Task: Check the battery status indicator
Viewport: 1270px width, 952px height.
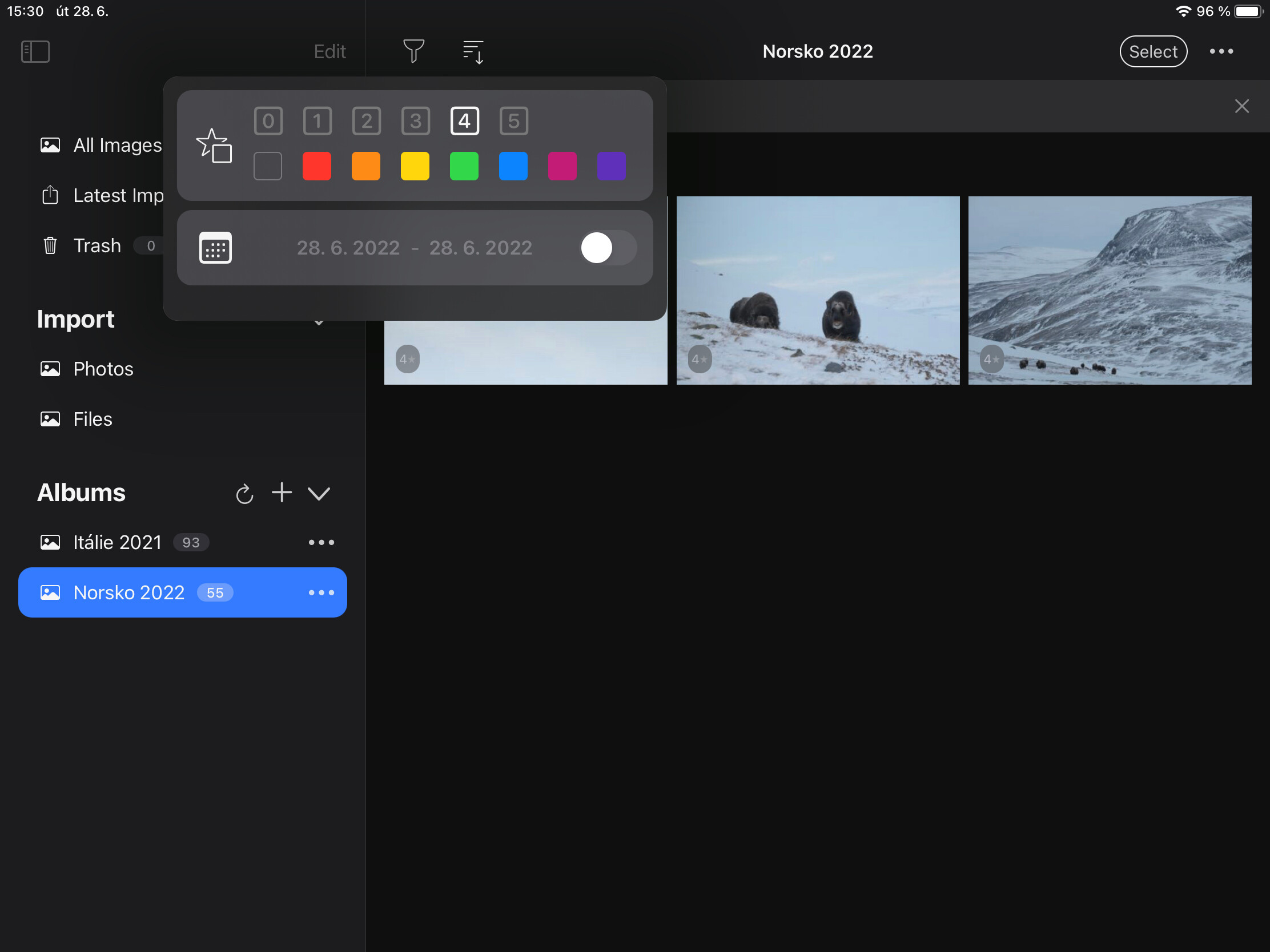Action: tap(1249, 11)
